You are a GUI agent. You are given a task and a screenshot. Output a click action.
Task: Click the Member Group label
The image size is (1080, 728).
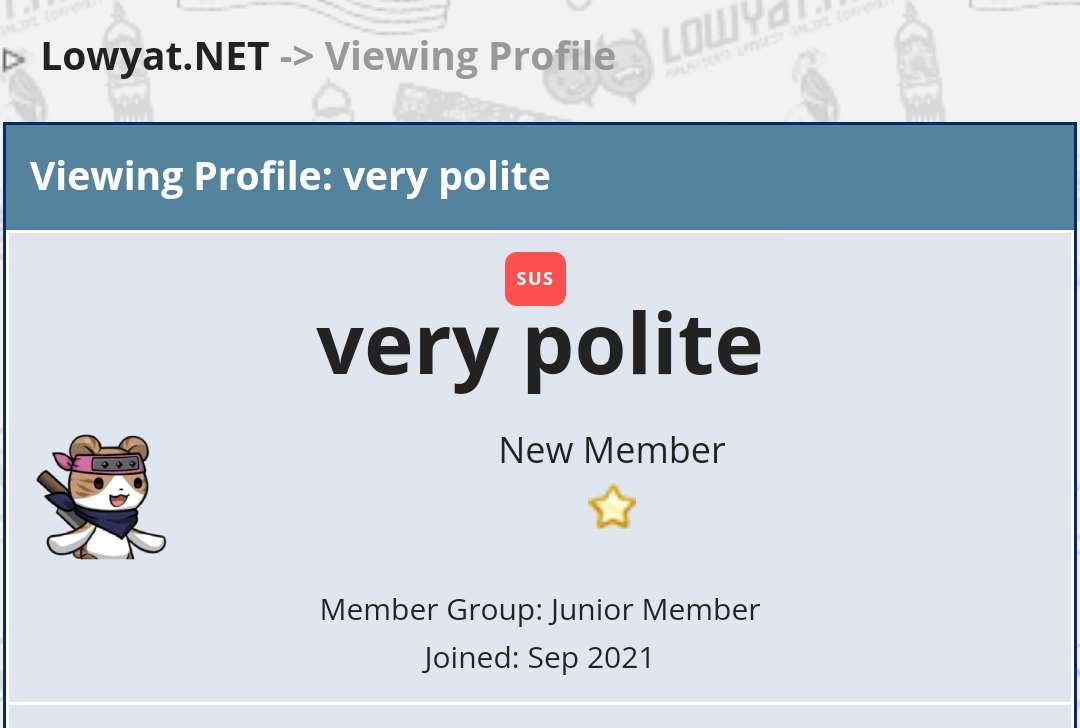432,610
